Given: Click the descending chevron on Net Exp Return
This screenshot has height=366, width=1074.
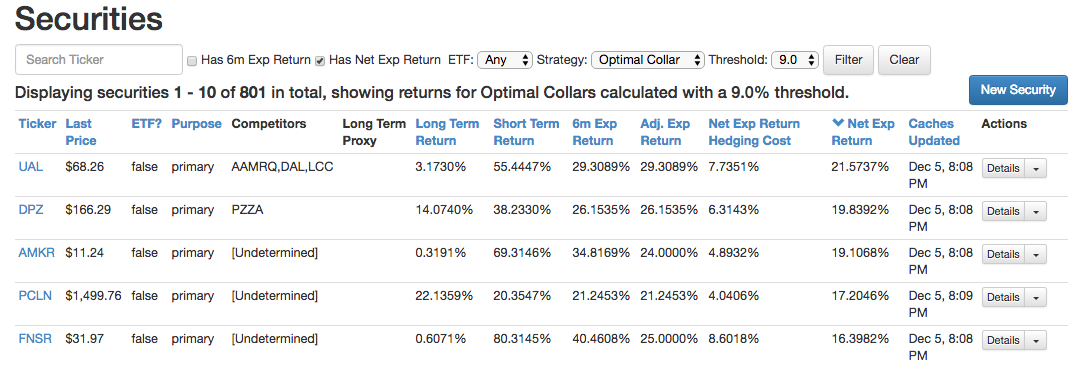Looking at the screenshot, I should tap(838, 123).
